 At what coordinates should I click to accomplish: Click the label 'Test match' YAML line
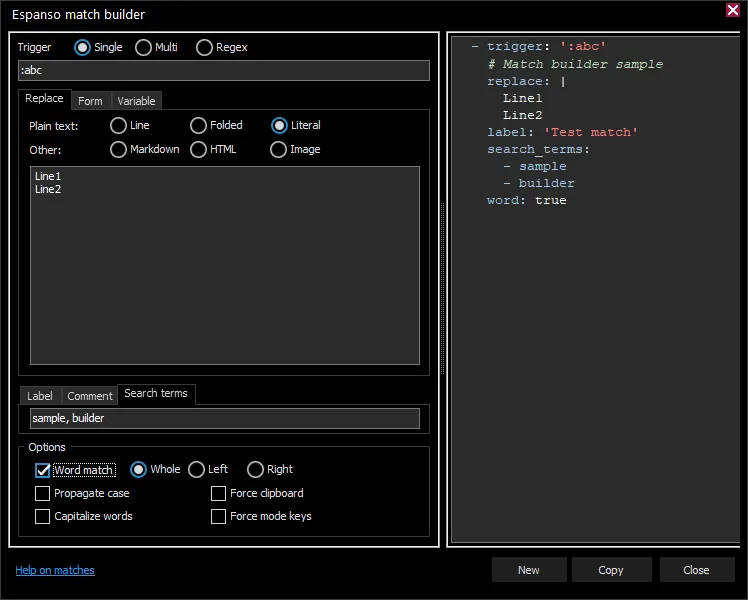point(562,132)
